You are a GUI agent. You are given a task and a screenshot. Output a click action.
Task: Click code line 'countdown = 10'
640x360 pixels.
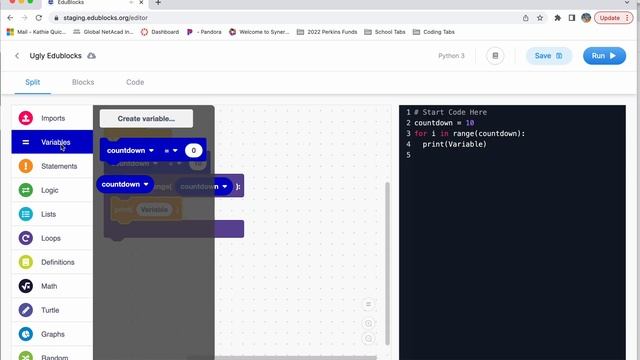click(x=444, y=123)
